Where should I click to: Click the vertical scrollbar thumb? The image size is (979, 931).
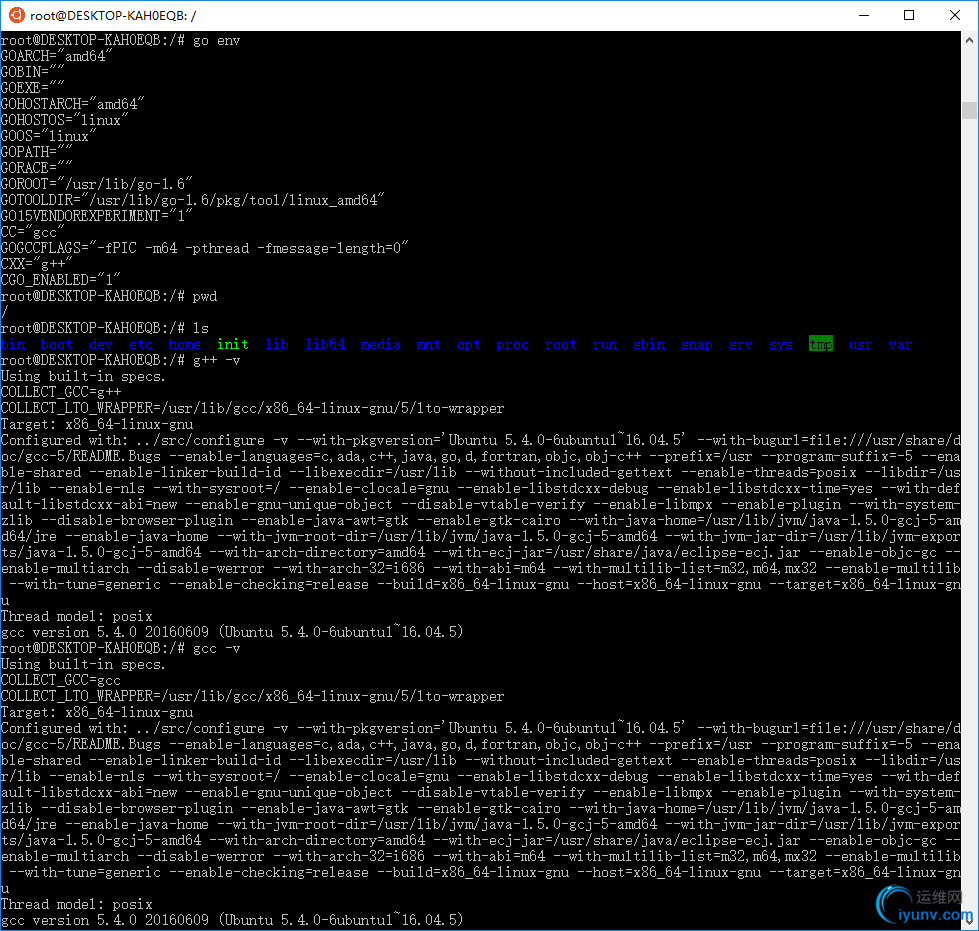point(969,110)
